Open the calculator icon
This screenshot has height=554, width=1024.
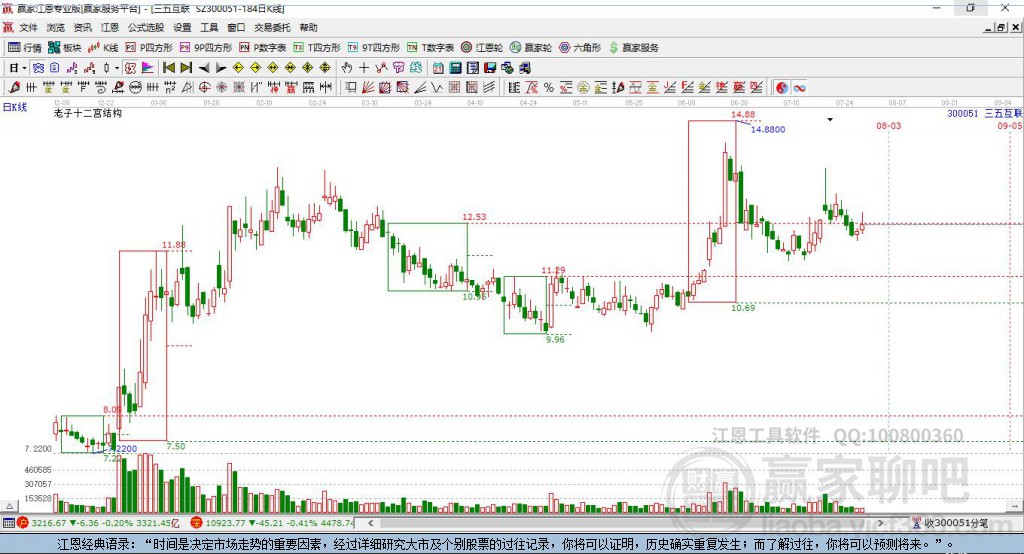coord(455,68)
